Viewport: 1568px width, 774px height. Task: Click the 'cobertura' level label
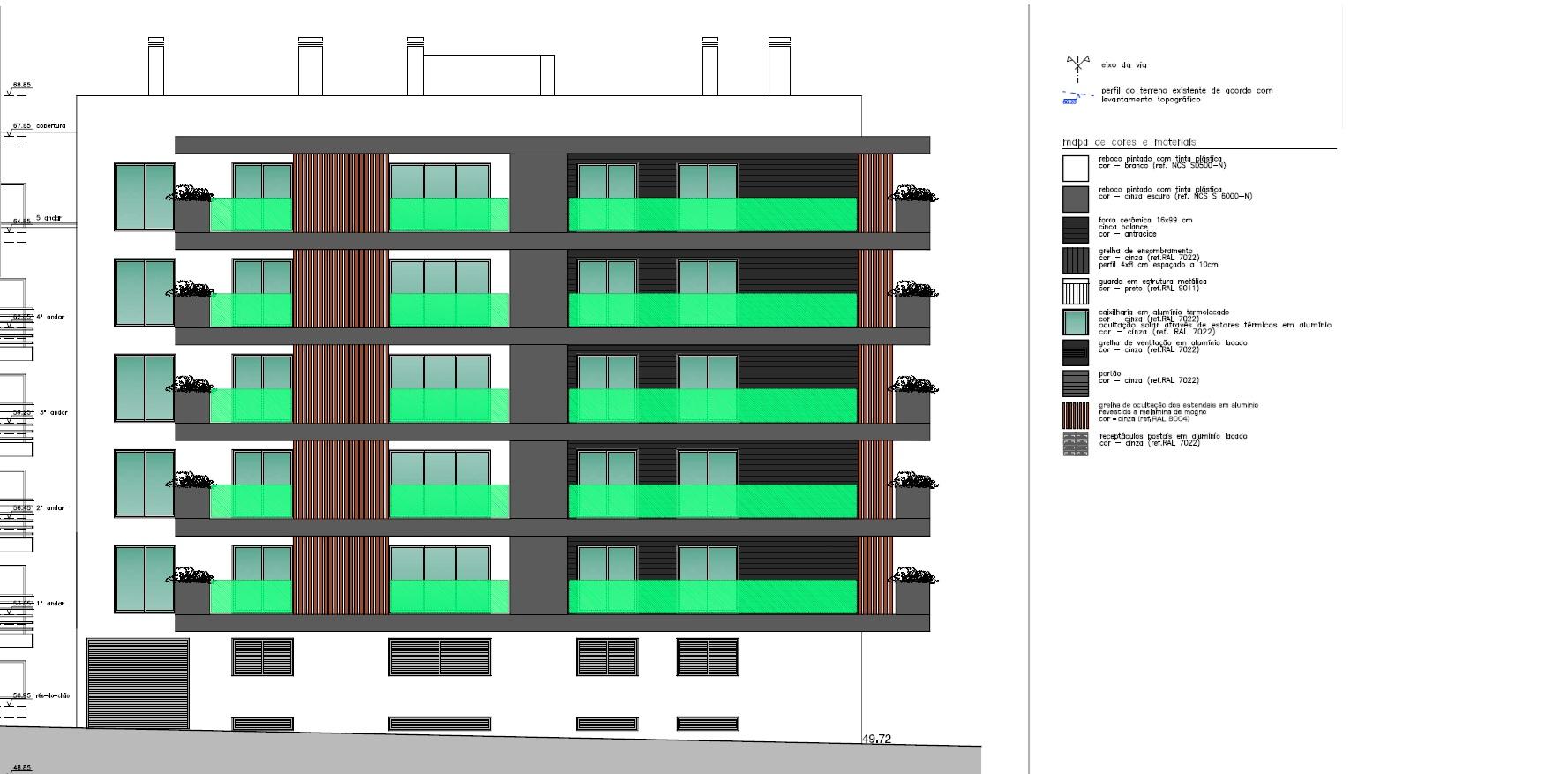[x=50, y=126]
